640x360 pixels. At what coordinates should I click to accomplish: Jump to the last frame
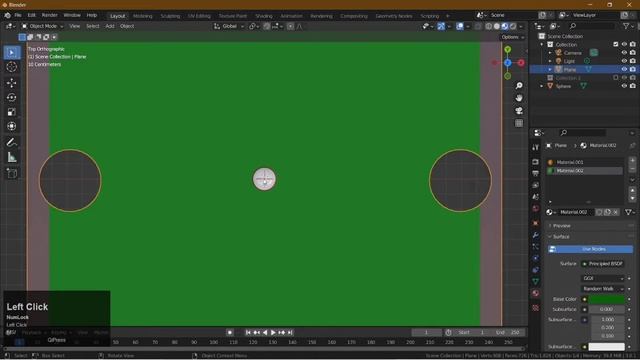290,333
